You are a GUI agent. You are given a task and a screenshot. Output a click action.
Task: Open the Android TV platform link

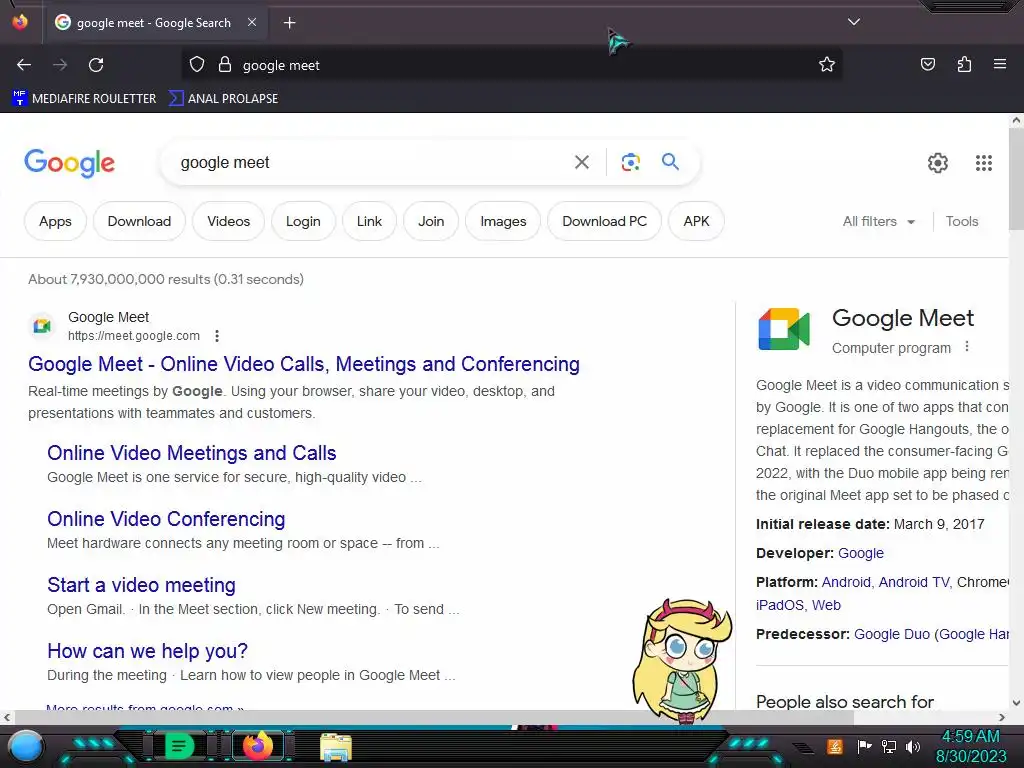pos(914,582)
